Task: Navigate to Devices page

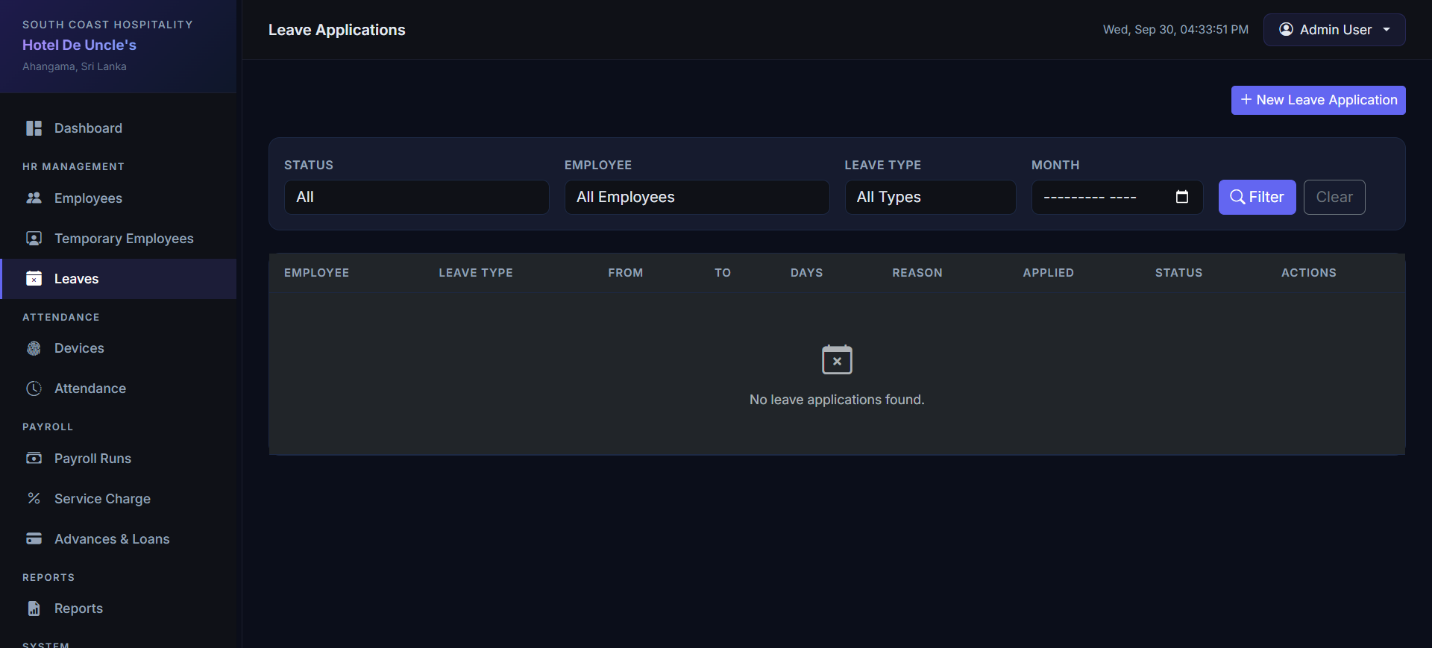Action: coord(118,348)
